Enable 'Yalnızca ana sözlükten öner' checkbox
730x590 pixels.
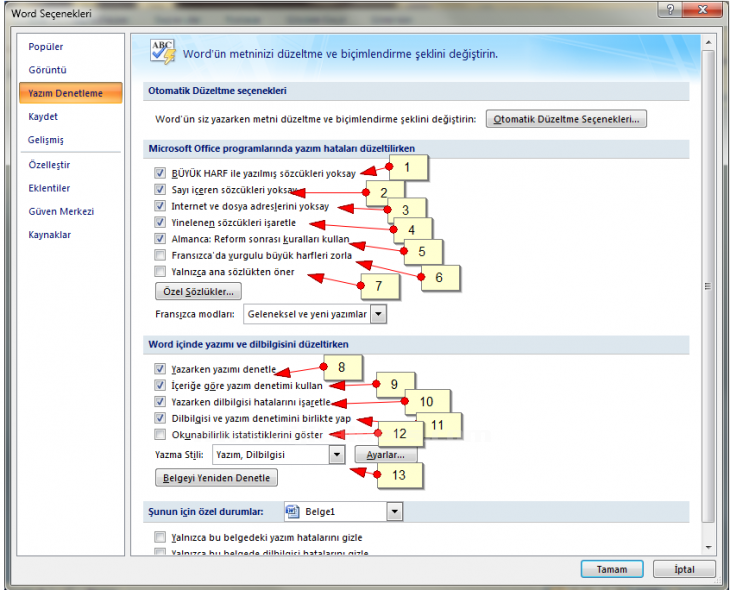(160, 271)
